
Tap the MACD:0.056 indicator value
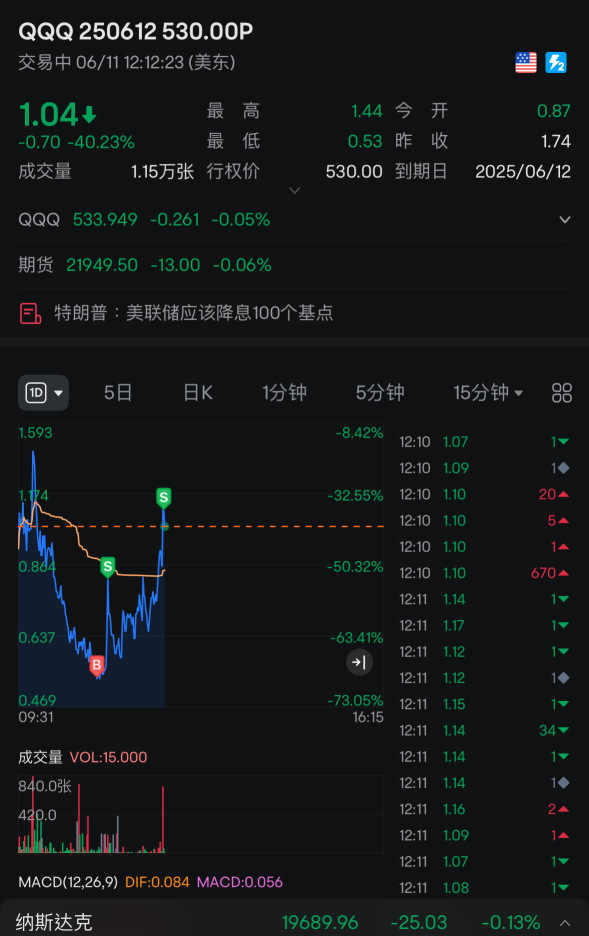(240, 882)
